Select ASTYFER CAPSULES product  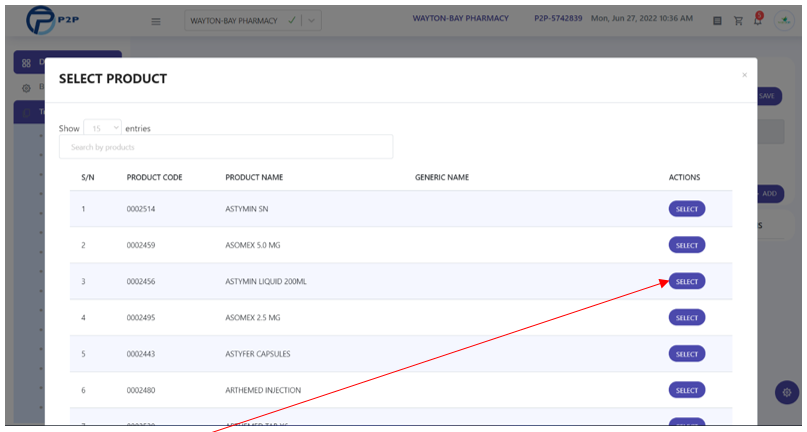point(687,354)
